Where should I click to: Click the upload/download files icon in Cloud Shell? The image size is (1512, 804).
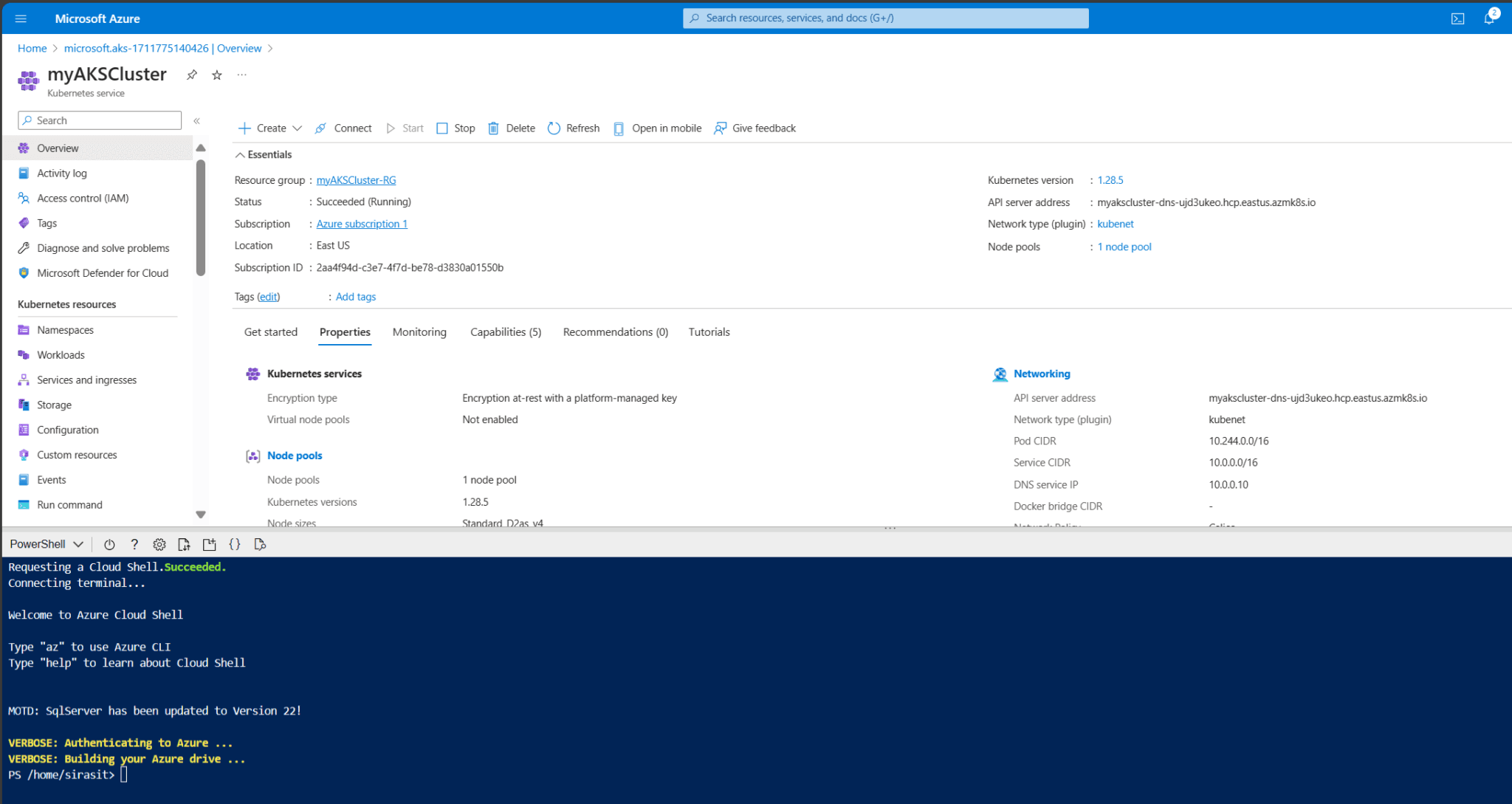pyautogui.click(x=185, y=544)
